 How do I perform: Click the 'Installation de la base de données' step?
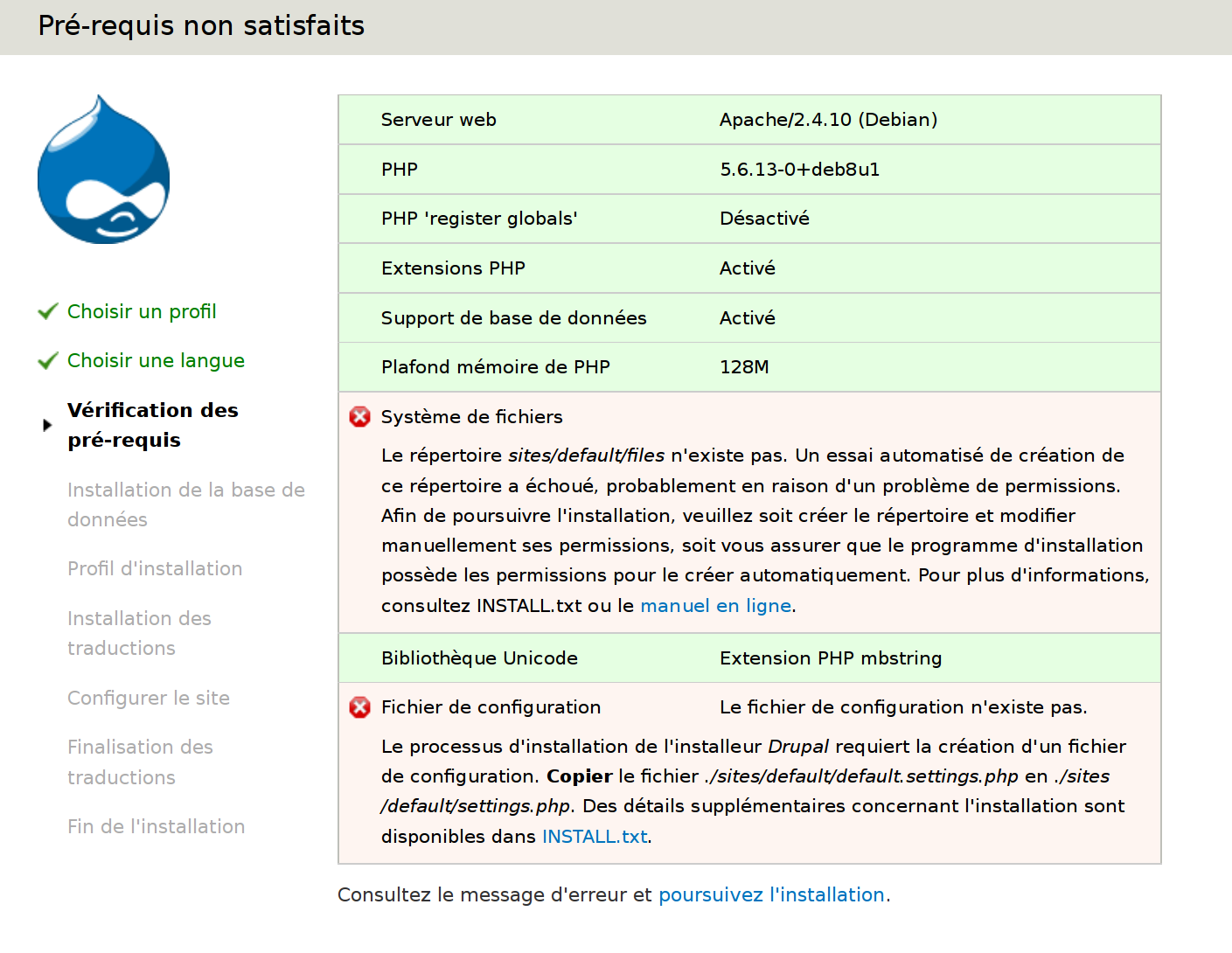(185, 504)
